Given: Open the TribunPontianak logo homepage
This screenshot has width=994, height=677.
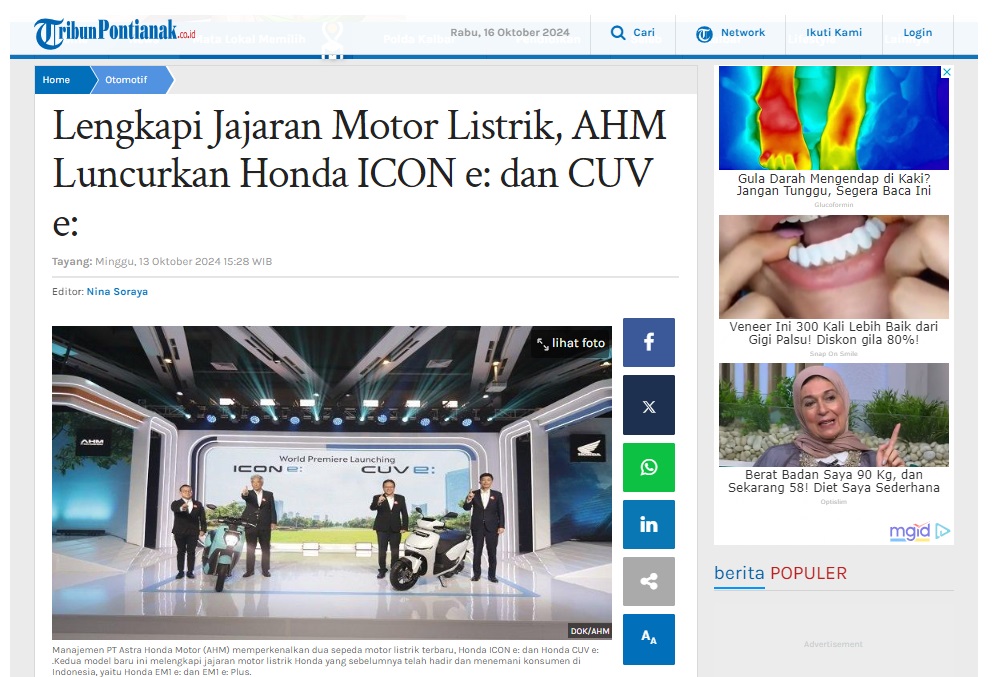Looking at the screenshot, I should (x=115, y=33).
